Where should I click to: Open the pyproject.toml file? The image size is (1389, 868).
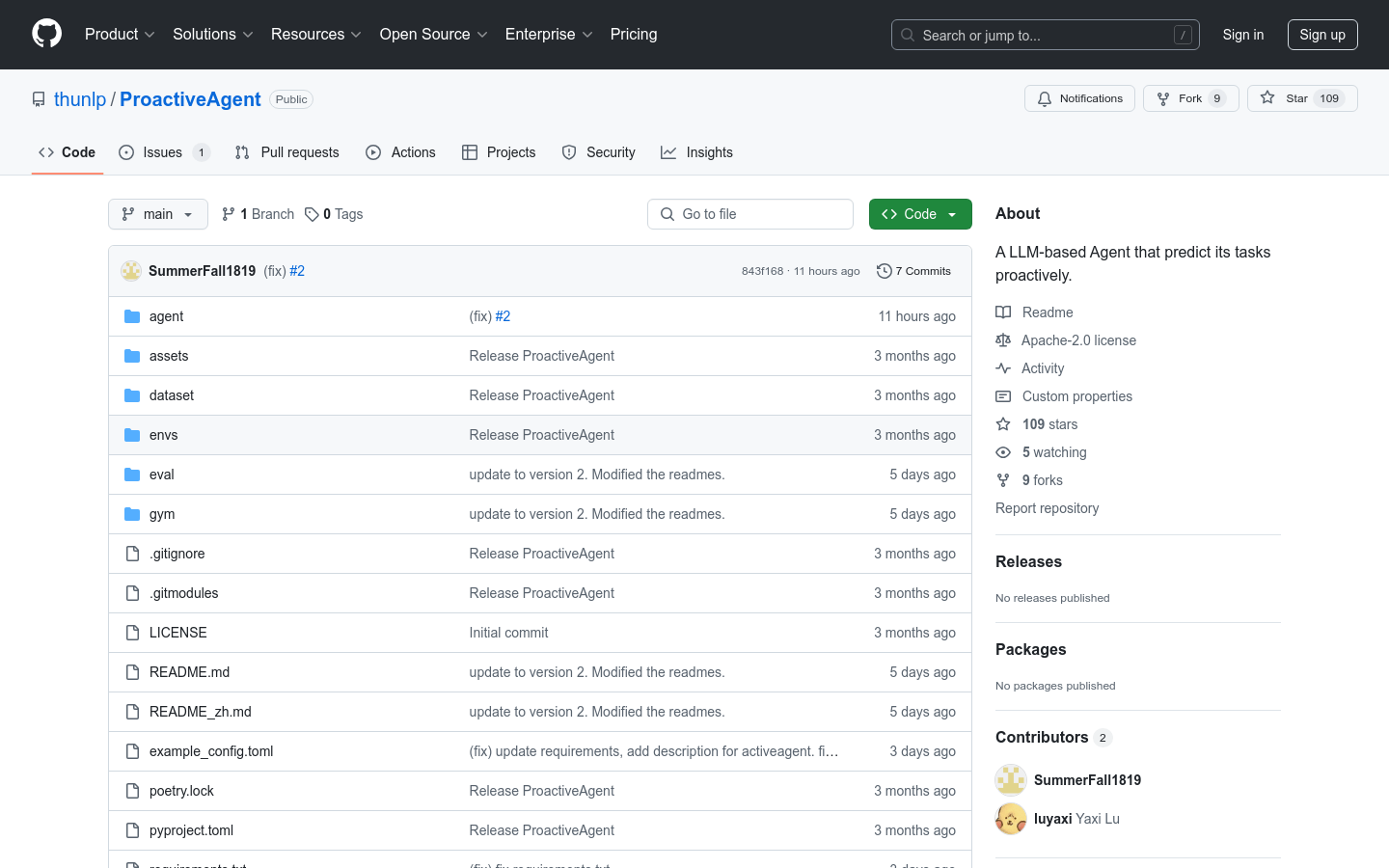(191, 830)
